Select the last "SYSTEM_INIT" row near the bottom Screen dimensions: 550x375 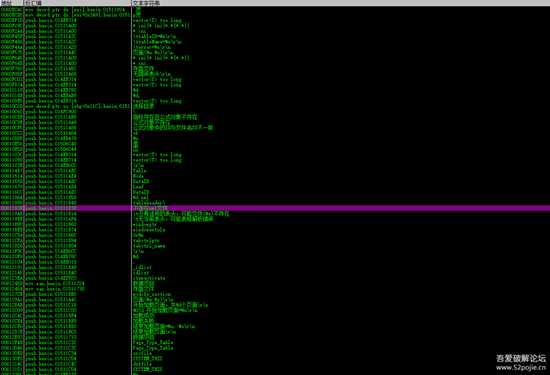pyautogui.click(x=275, y=369)
